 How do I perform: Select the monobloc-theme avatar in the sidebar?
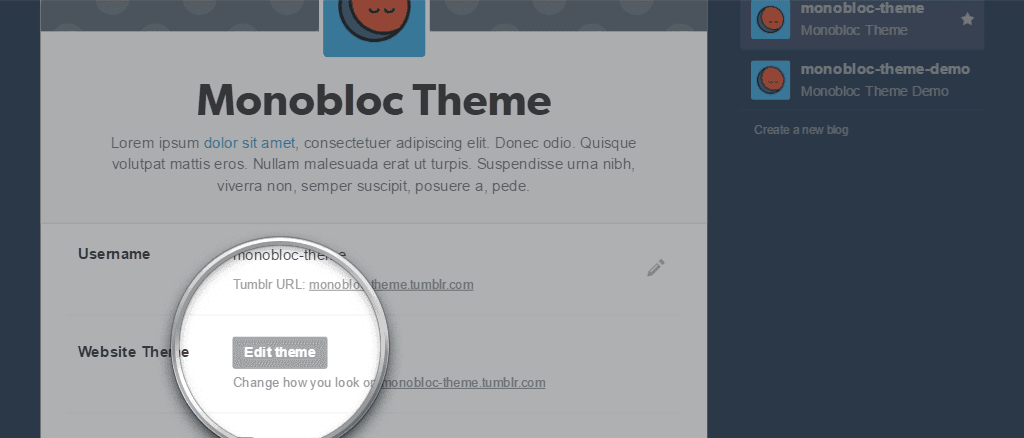click(770, 20)
